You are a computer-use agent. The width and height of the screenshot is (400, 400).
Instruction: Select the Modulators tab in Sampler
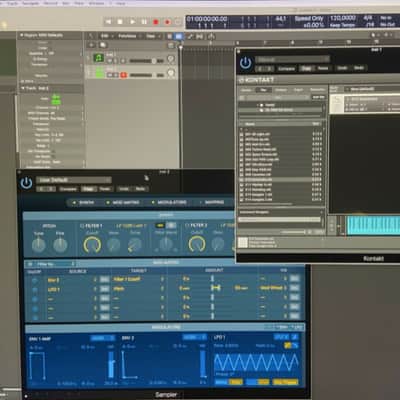click(169, 202)
